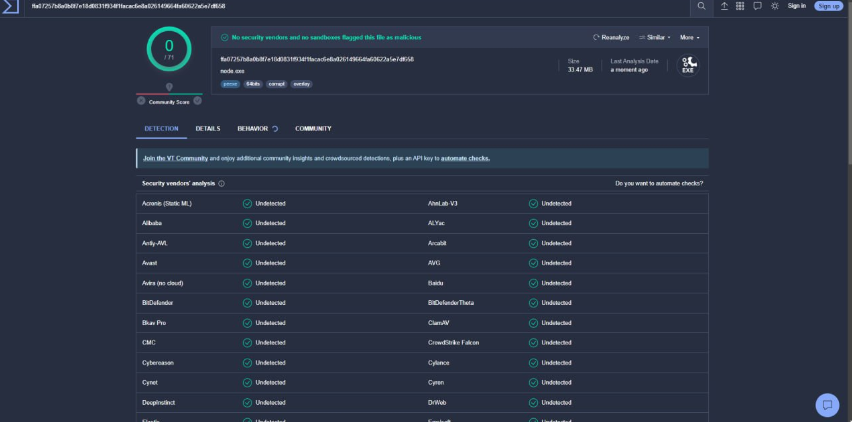852x422 pixels.
Task: Click the Alibaba undetected check icon
Action: click(247, 223)
